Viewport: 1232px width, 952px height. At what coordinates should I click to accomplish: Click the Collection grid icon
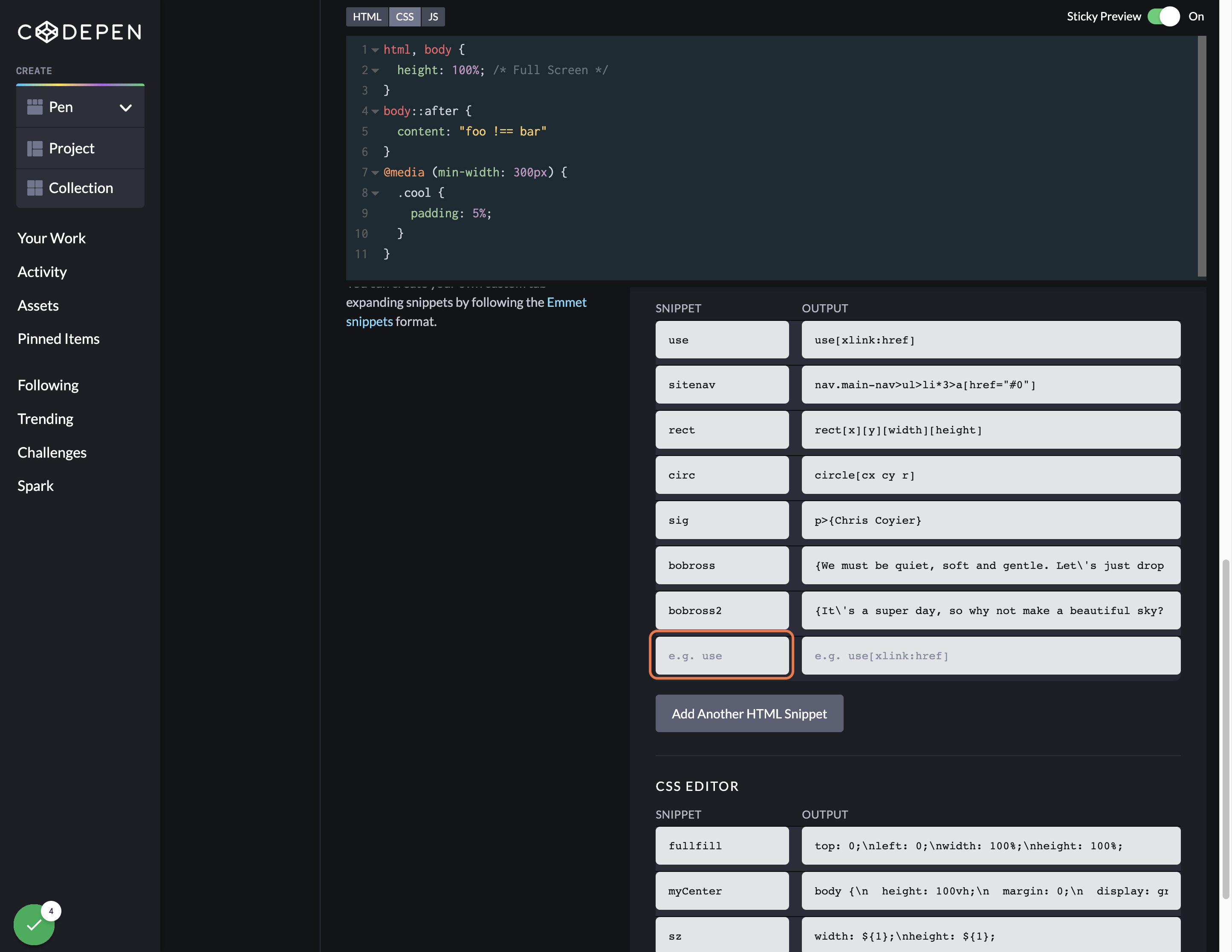coord(35,188)
